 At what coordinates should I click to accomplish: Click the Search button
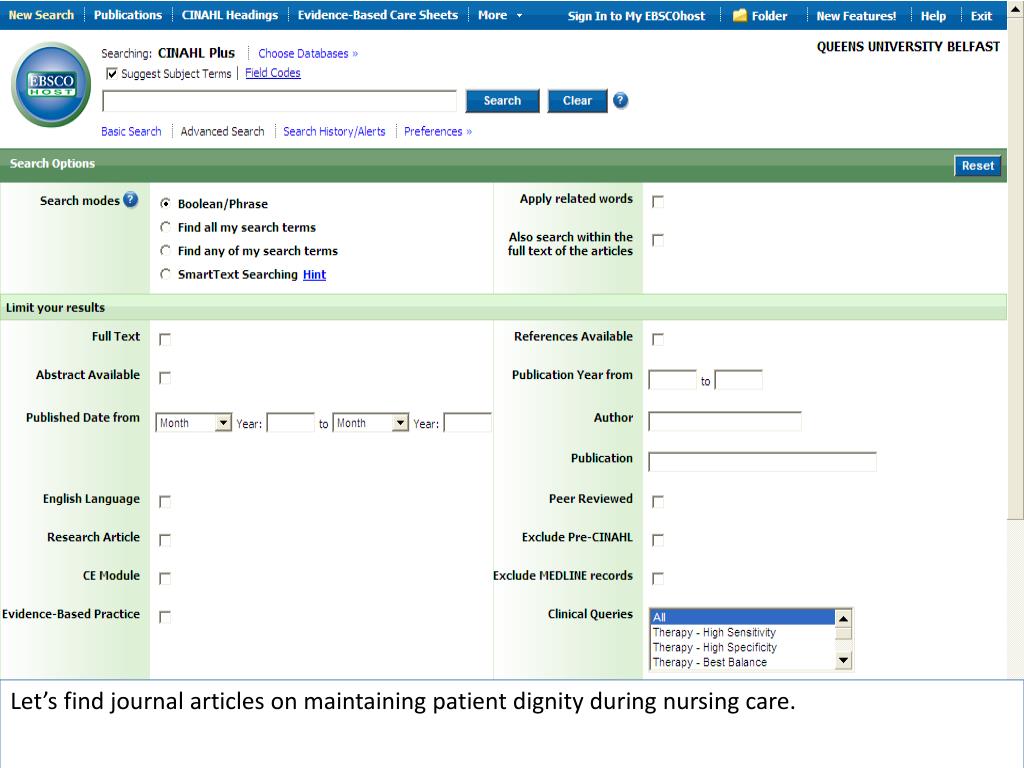[502, 101]
